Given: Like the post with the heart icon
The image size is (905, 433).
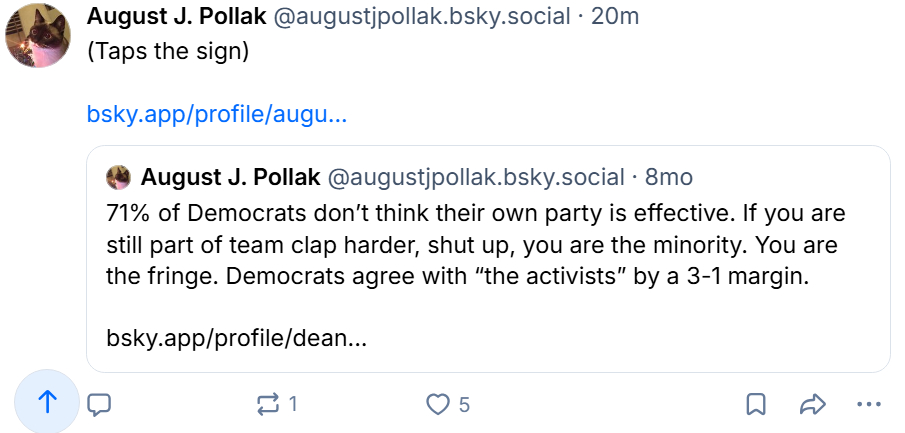Looking at the screenshot, I should coord(438,404).
